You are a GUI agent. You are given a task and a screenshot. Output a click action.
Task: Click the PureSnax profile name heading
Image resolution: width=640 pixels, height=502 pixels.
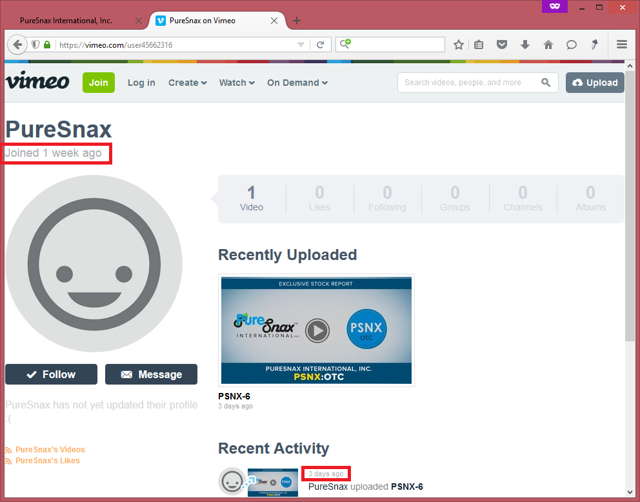tap(58, 130)
